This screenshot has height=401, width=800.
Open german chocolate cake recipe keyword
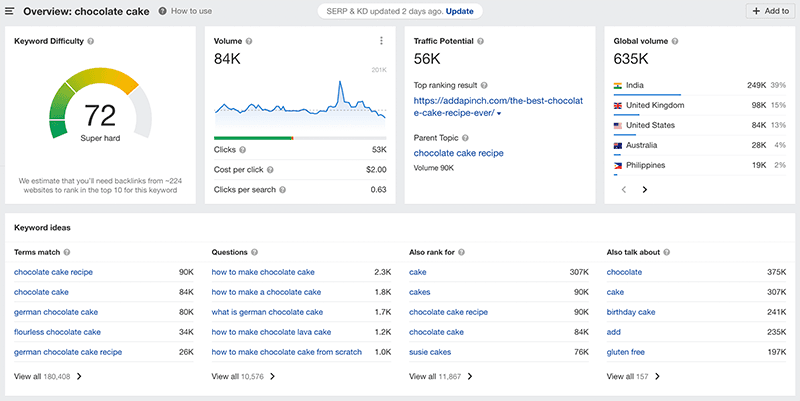click(68, 352)
